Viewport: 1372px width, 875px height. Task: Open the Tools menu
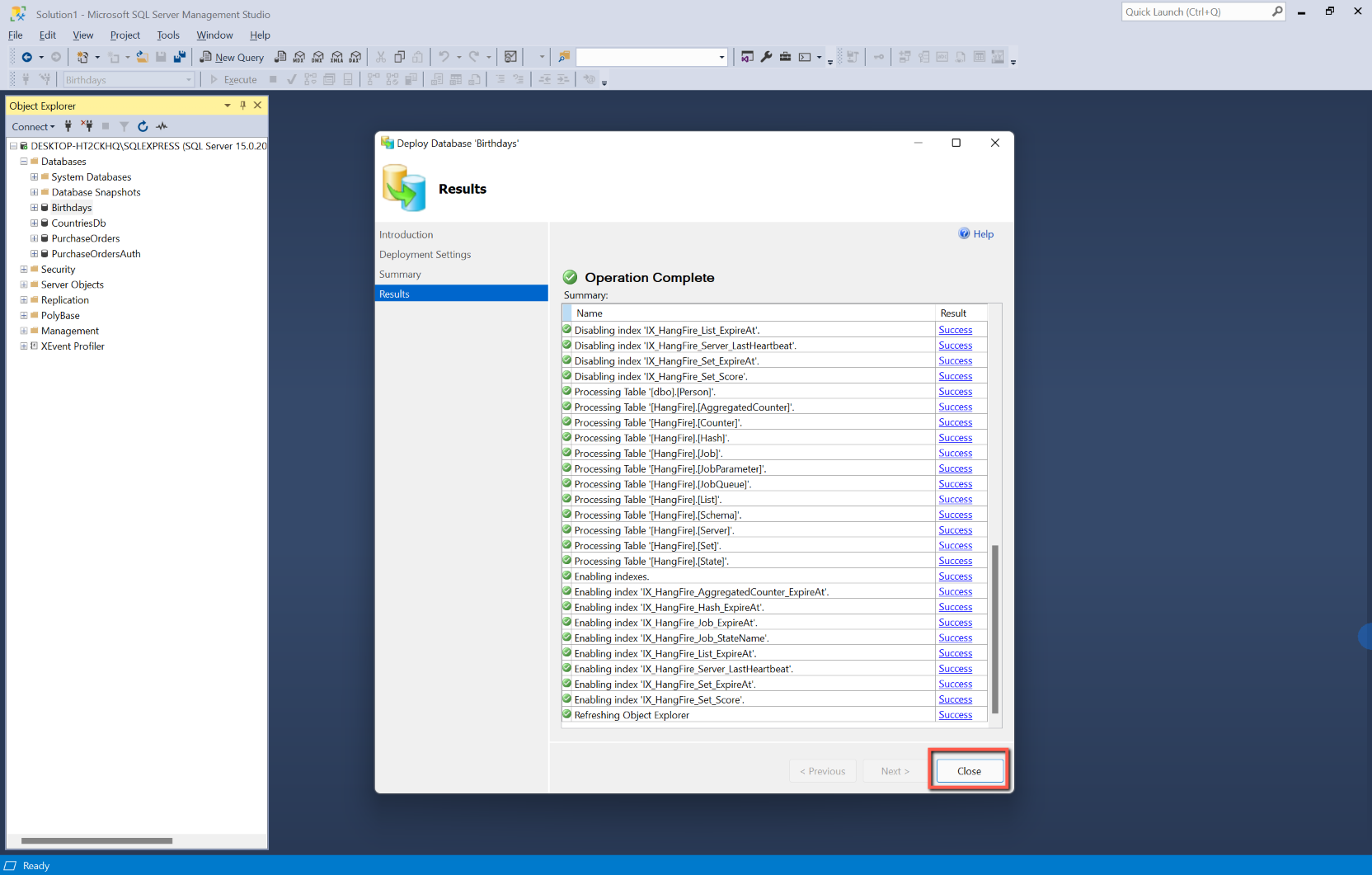[x=168, y=35]
